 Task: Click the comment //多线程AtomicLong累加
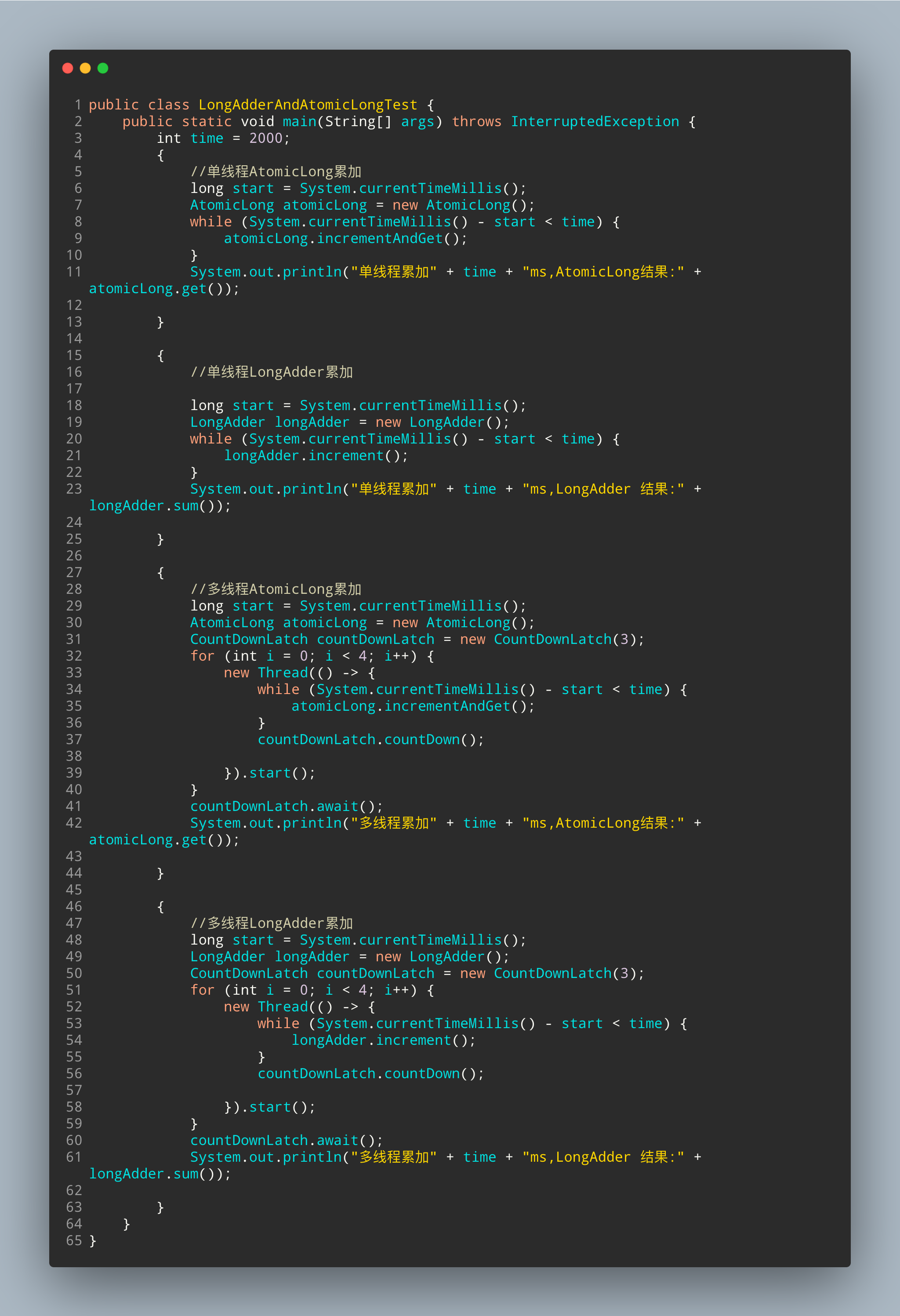click(x=276, y=589)
